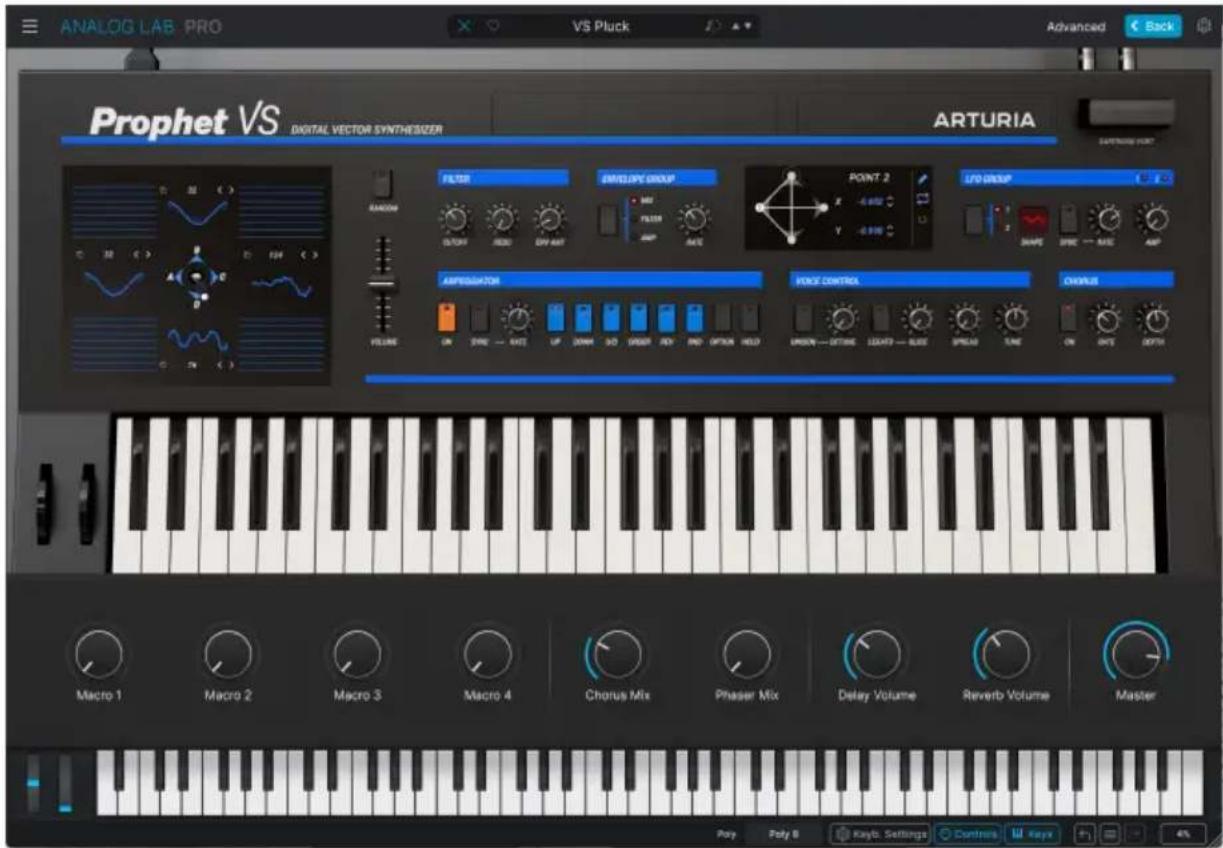
Task: Click the right oscillator C waveform display
Action: coord(284,285)
